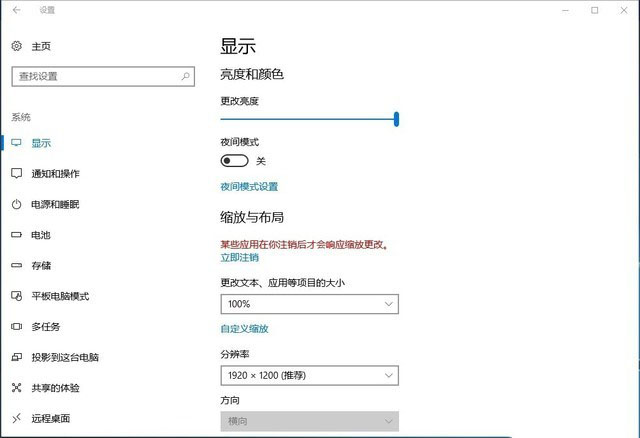640x438 pixels.
Task: Click the 立即注销 sign-out link
Action: tap(239, 257)
